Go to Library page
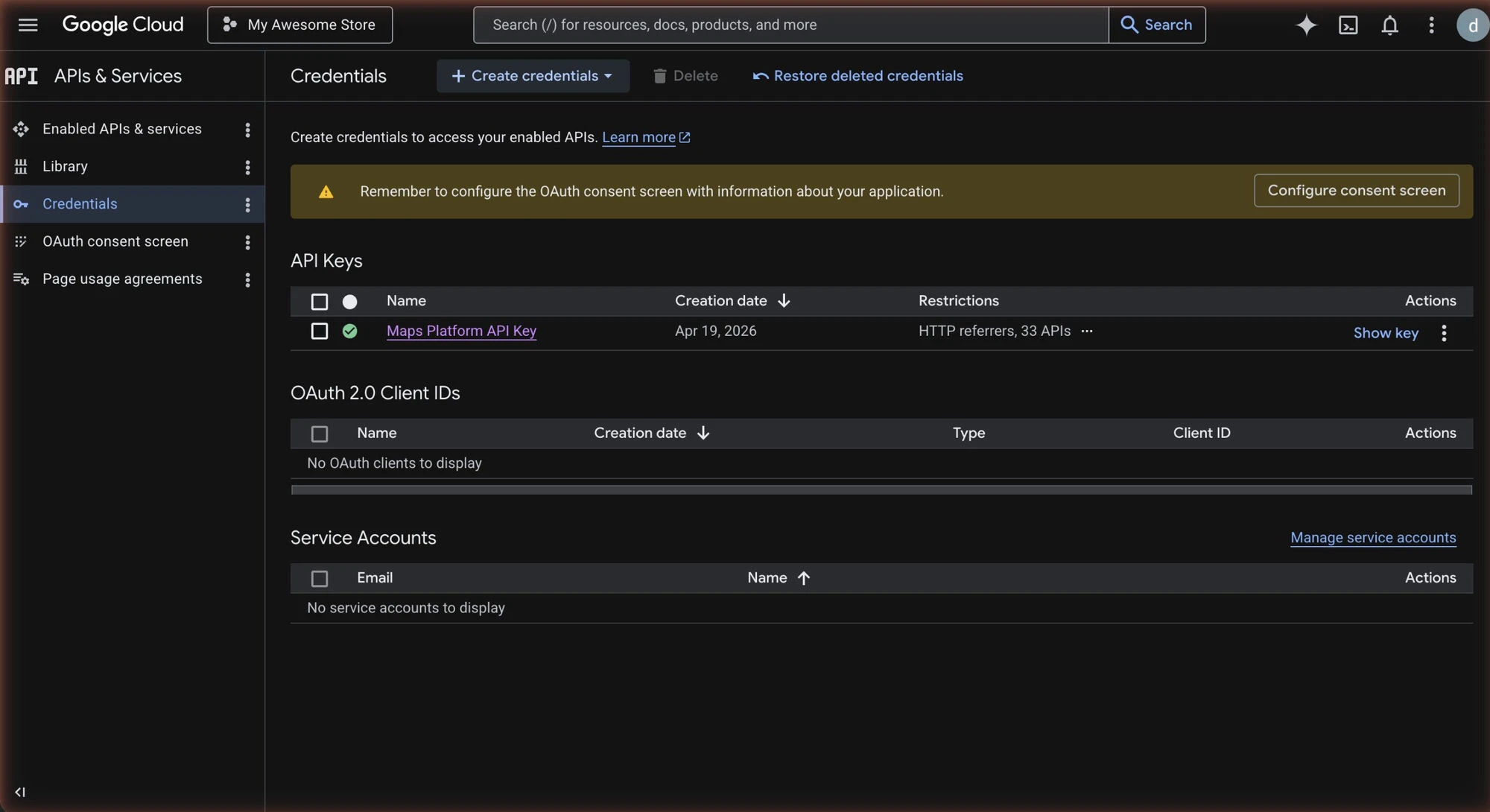This screenshot has width=1490, height=812. coord(65,166)
